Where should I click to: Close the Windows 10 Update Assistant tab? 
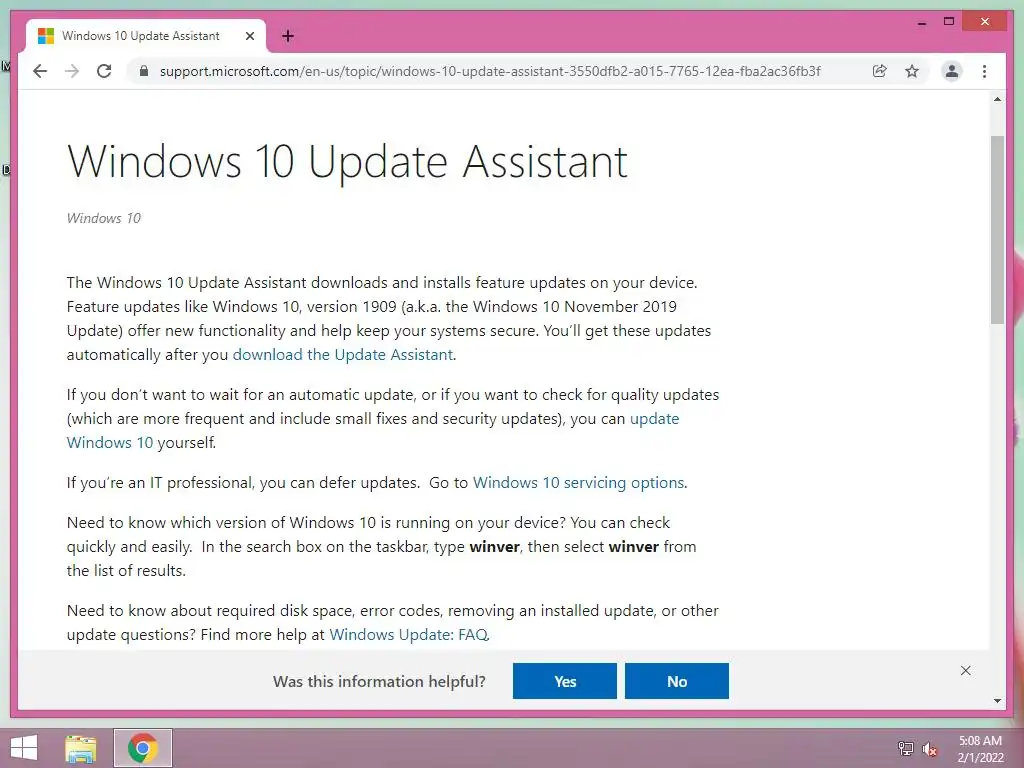[x=249, y=36]
